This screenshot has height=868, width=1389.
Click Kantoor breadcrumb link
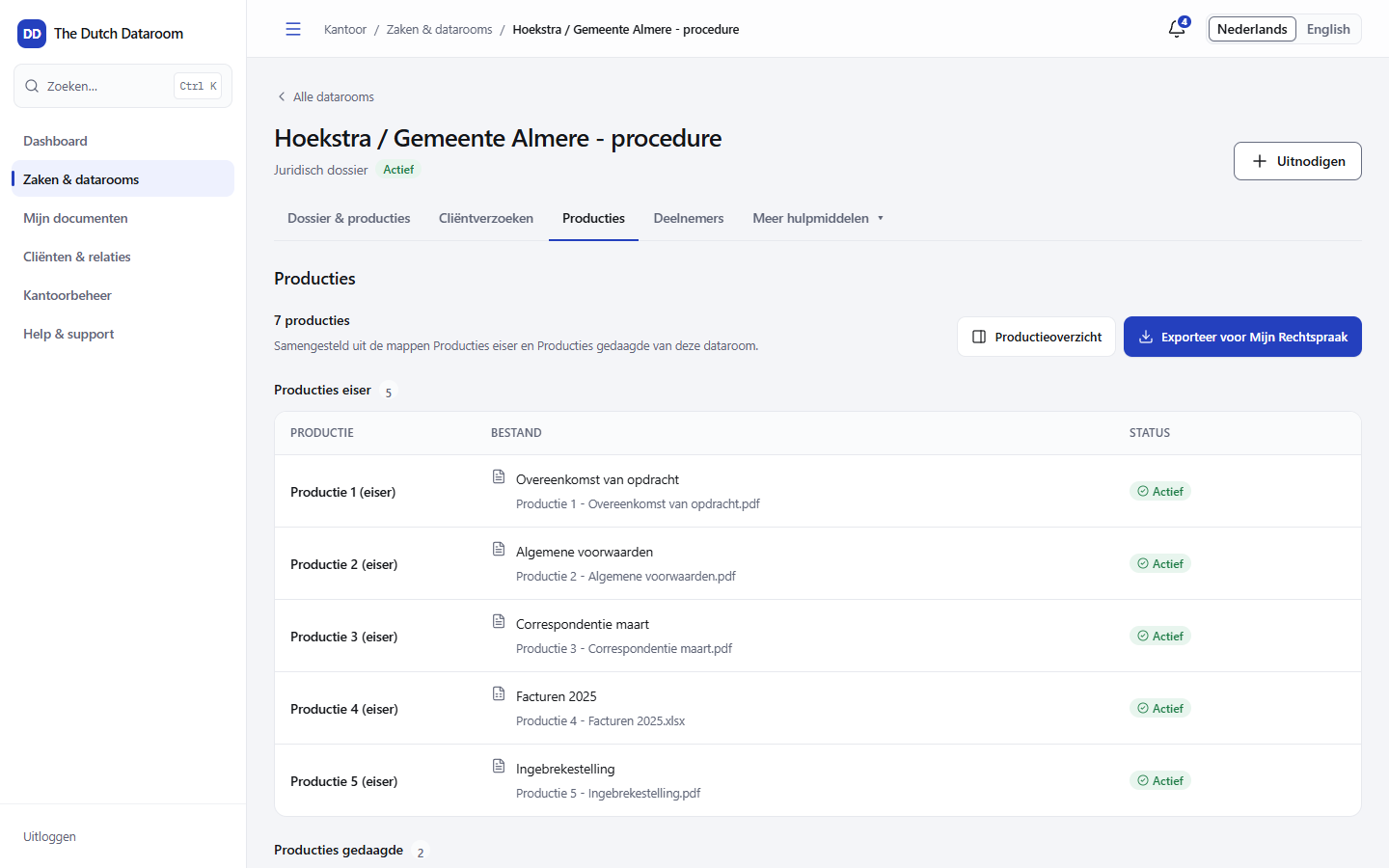[345, 29]
